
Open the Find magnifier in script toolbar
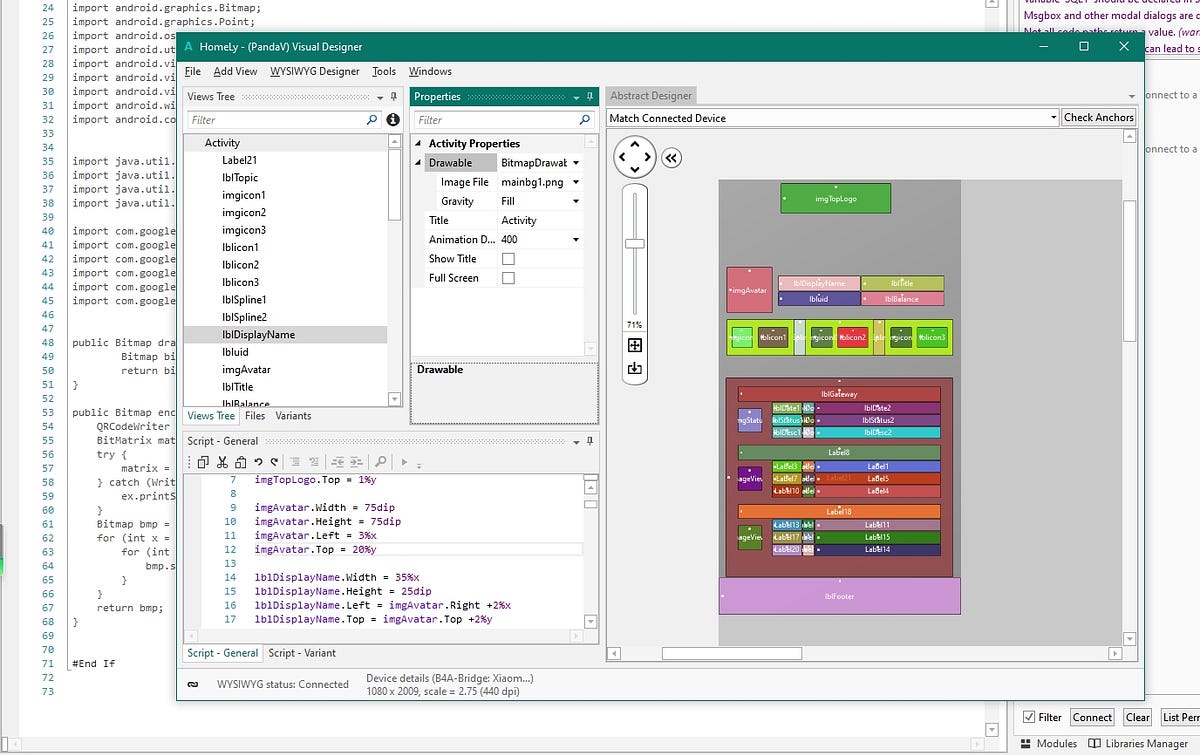[381, 462]
